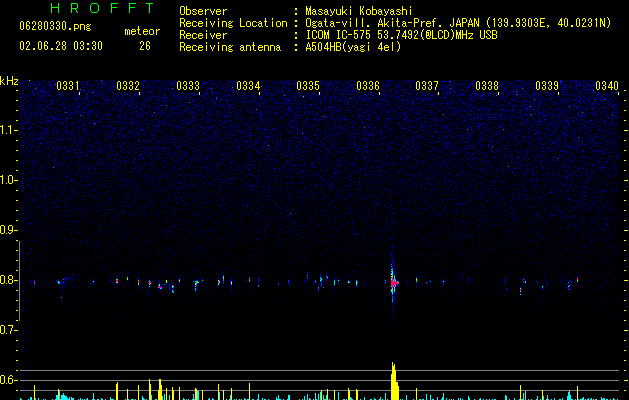Screen dimensions: 629x400
Task: Click the 0336 time marker
Action: pyautogui.click(x=368, y=86)
